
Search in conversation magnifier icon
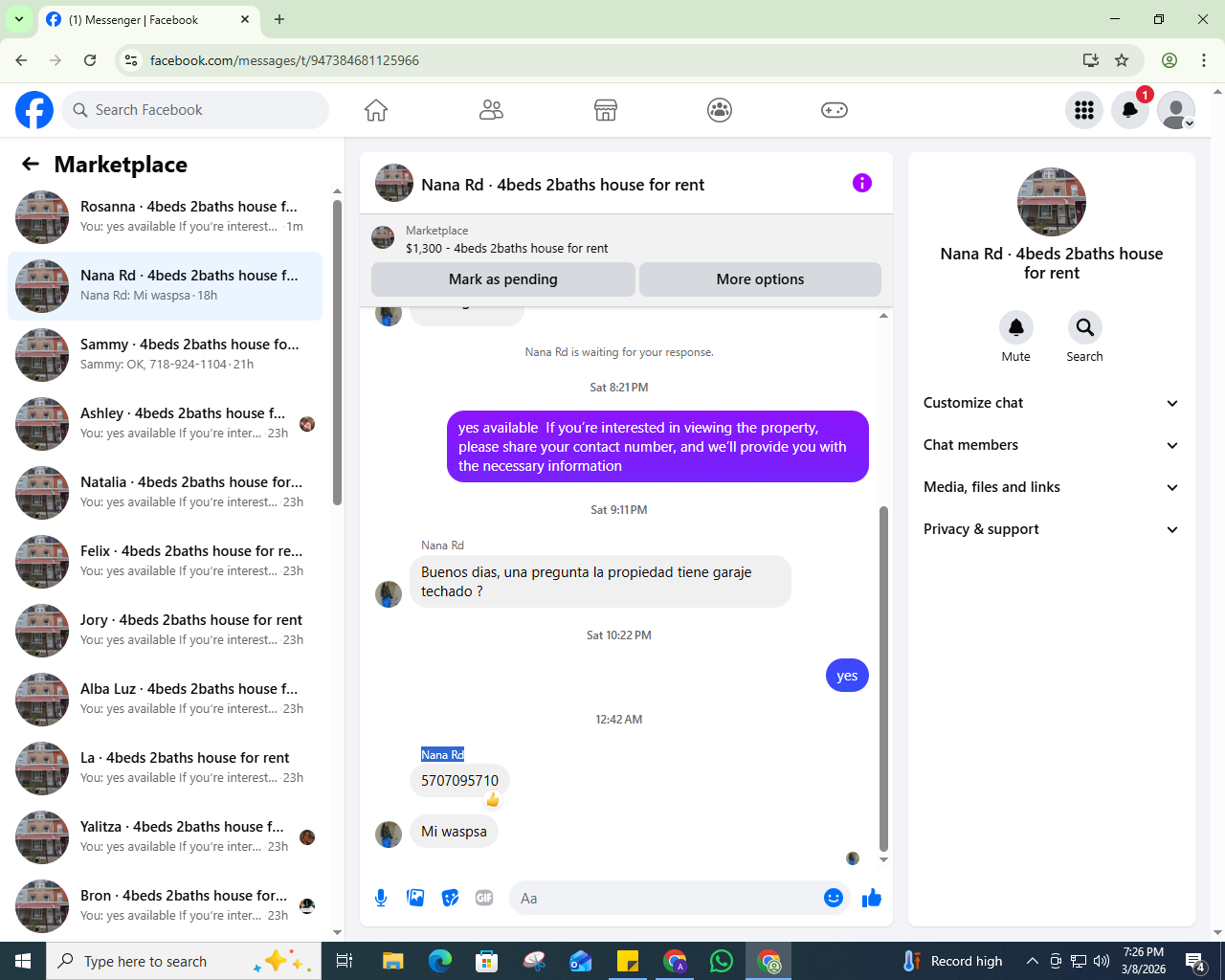pyautogui.click(x=1085, y=327)
